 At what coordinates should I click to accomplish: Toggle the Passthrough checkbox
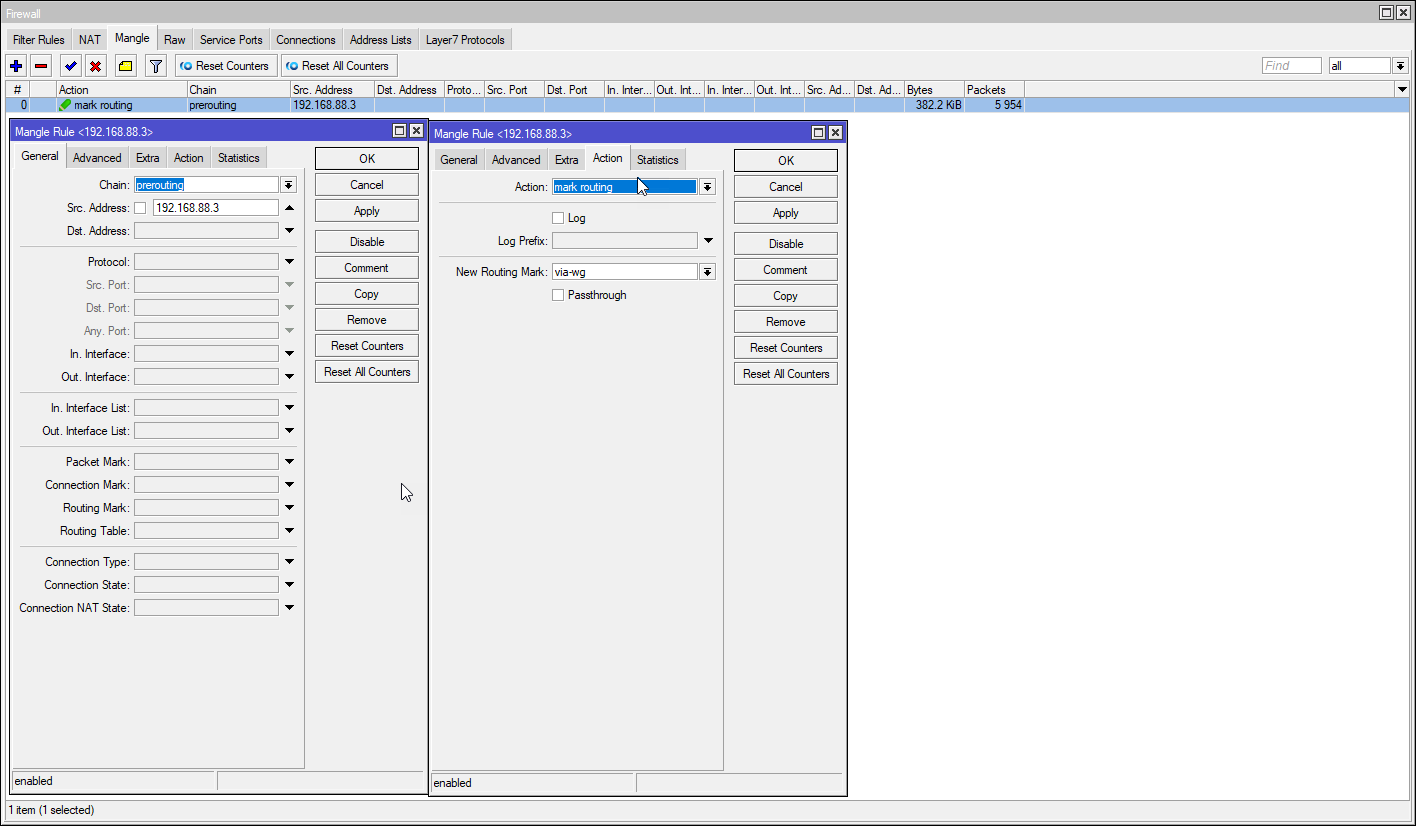[558, 295]
